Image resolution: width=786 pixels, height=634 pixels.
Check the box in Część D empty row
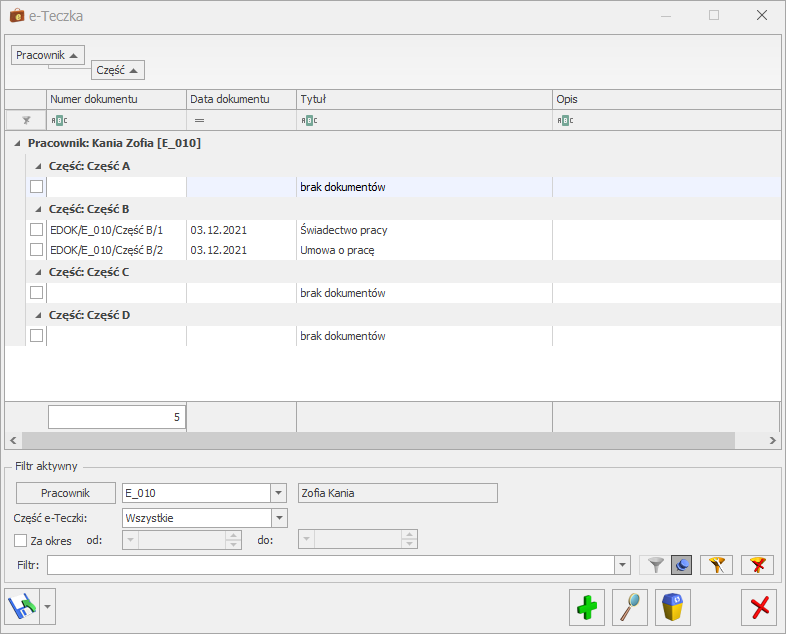(37, 335)
